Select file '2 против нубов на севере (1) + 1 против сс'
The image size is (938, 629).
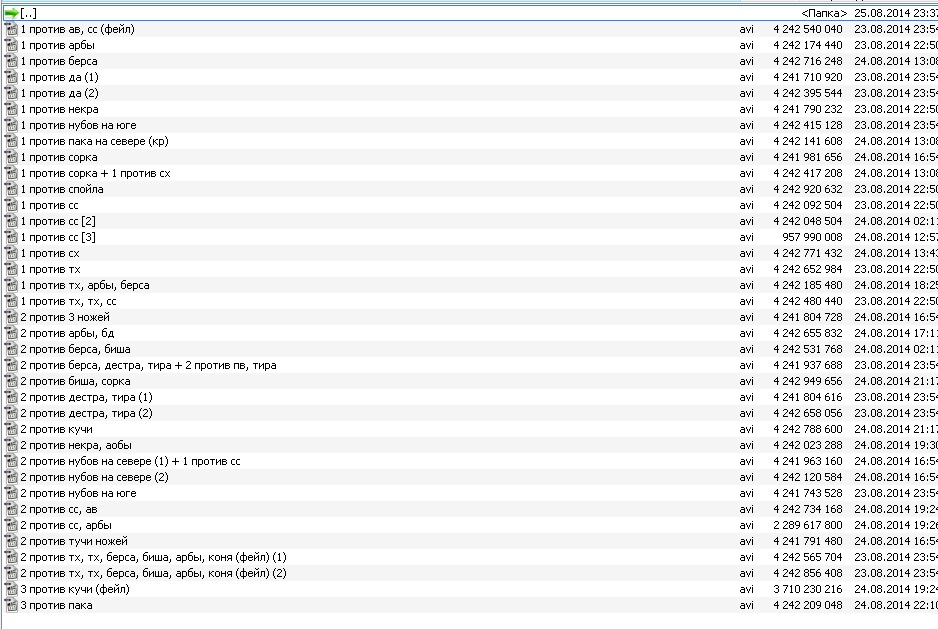coord(130,461)
